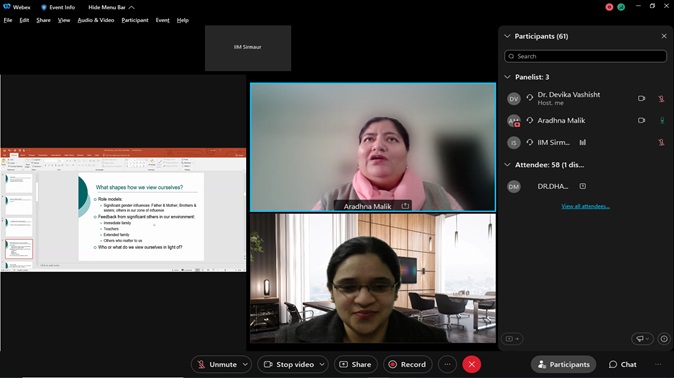Screen dimensions: 674x378
Task: Click the View all attendees link
Action: point(585,206)
